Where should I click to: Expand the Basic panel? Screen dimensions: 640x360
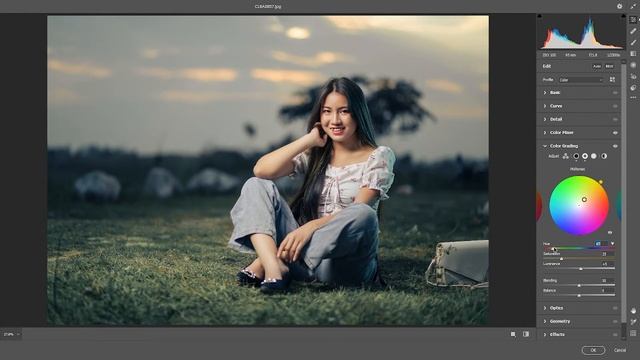pyautogui.click(x=545, y=93)
